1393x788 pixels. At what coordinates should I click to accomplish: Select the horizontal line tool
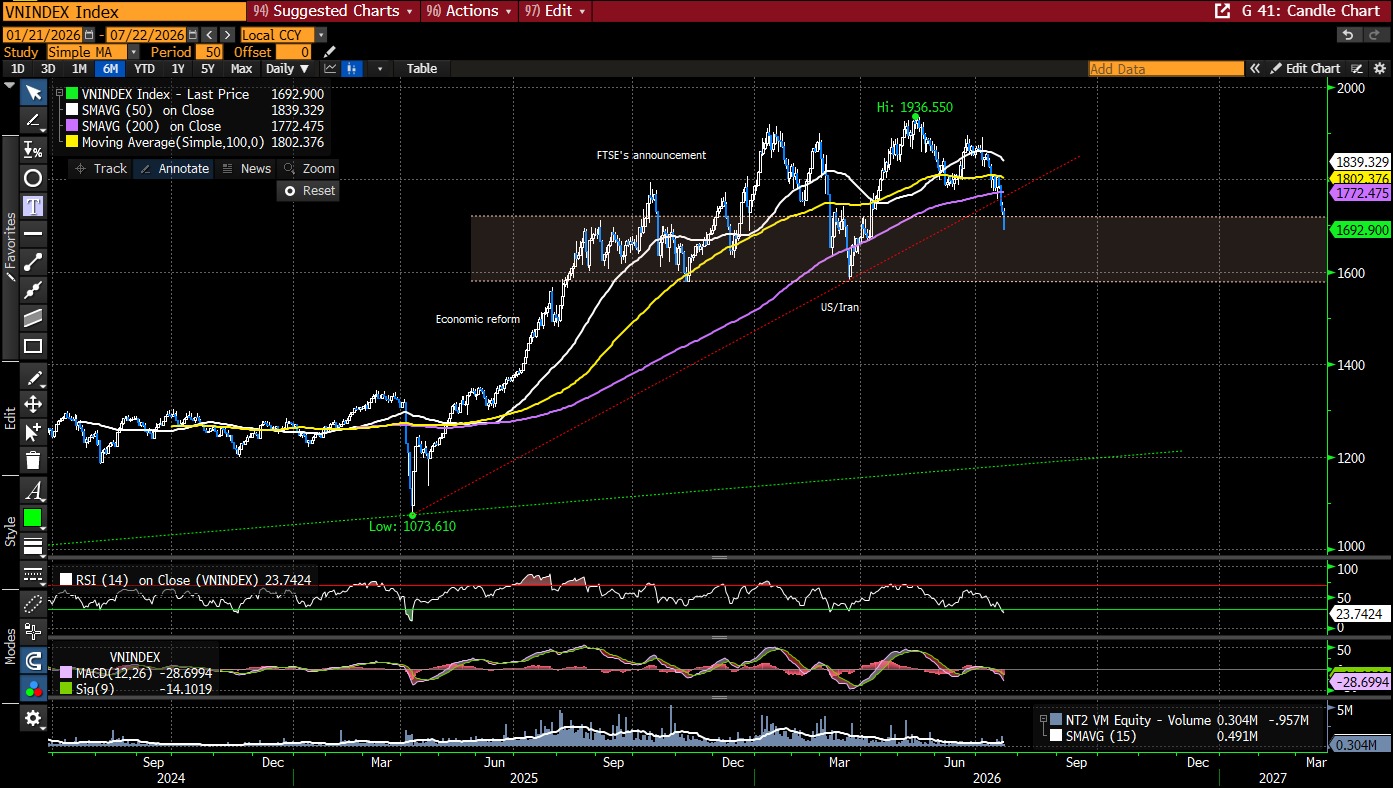(x=33, y=234)
